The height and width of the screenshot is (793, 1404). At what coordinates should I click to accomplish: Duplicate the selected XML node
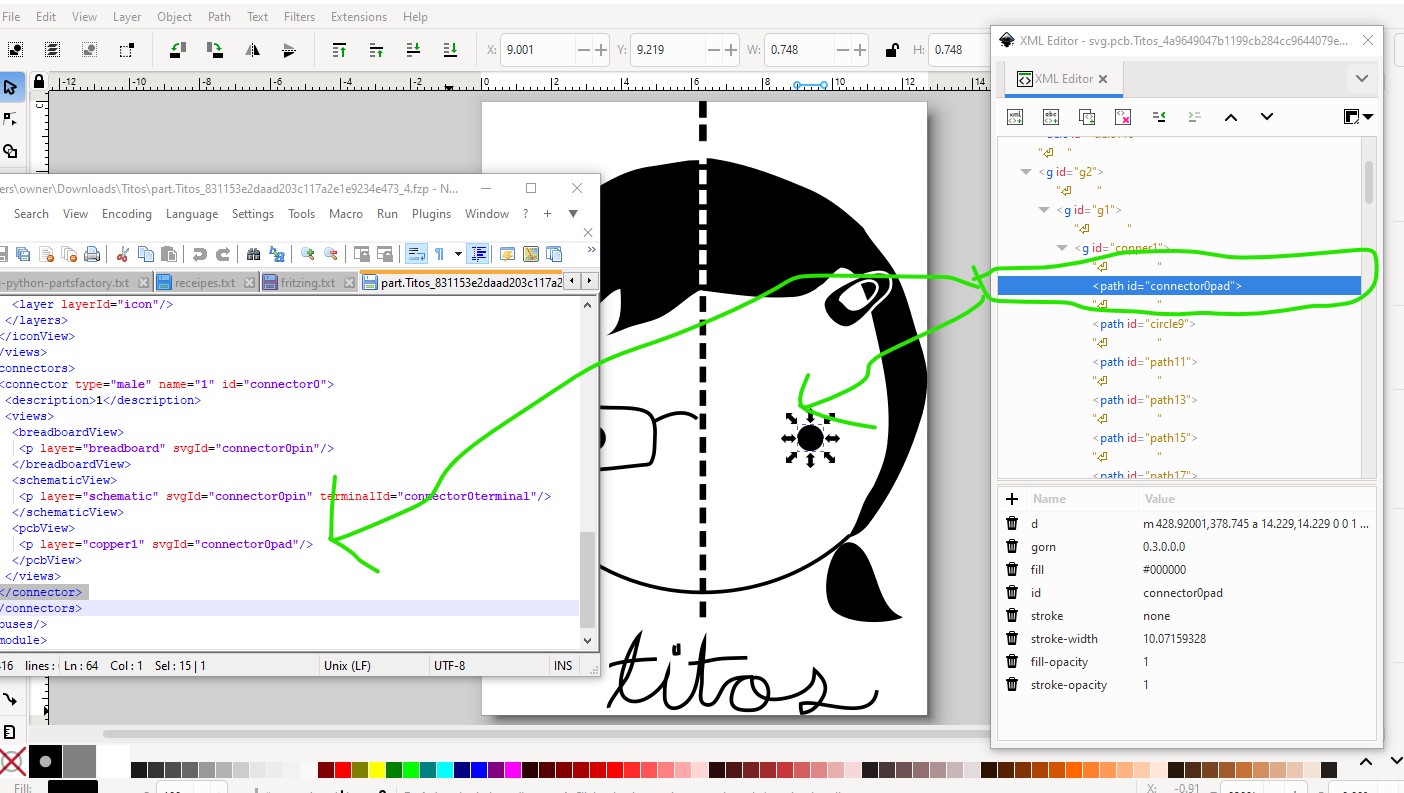1087,117
